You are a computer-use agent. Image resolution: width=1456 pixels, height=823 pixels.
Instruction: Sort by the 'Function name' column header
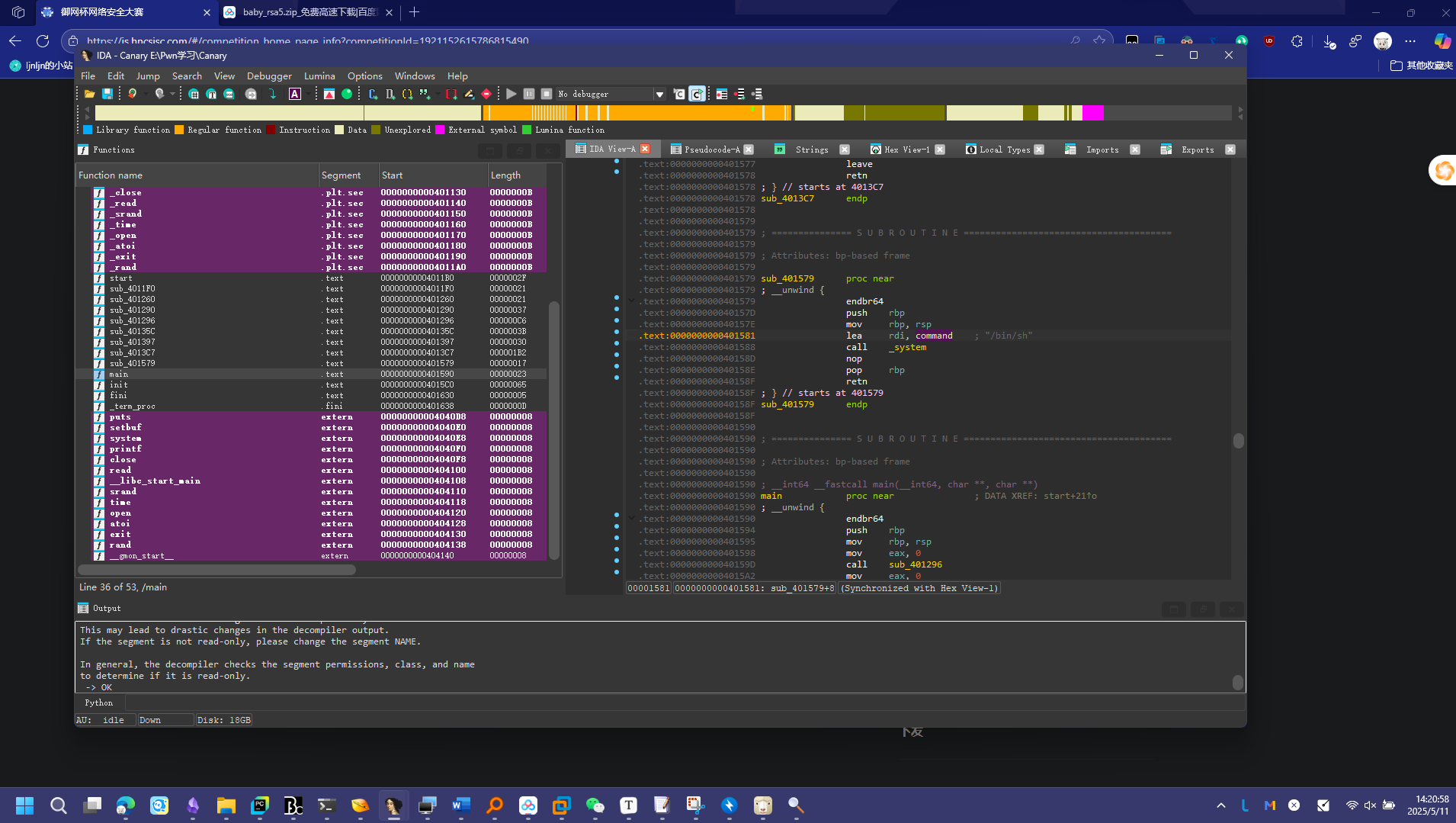[x=197, y=175]
